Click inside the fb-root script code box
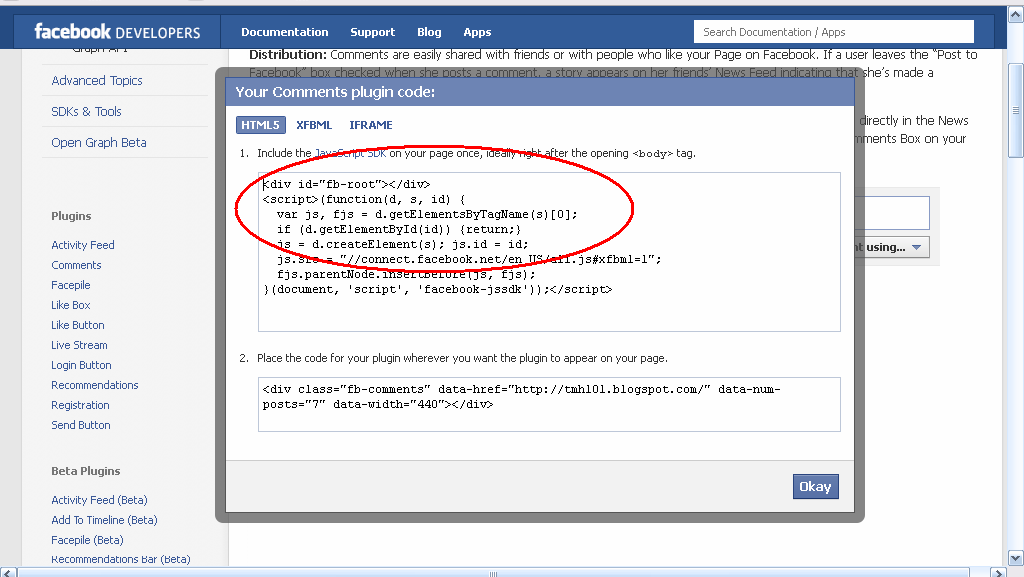 [549, 252]
